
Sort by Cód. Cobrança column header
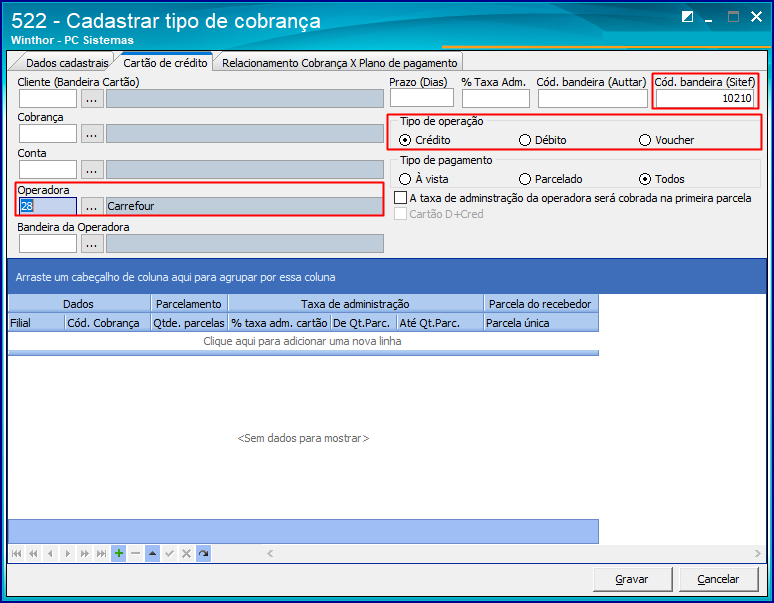tap(108, 323)
